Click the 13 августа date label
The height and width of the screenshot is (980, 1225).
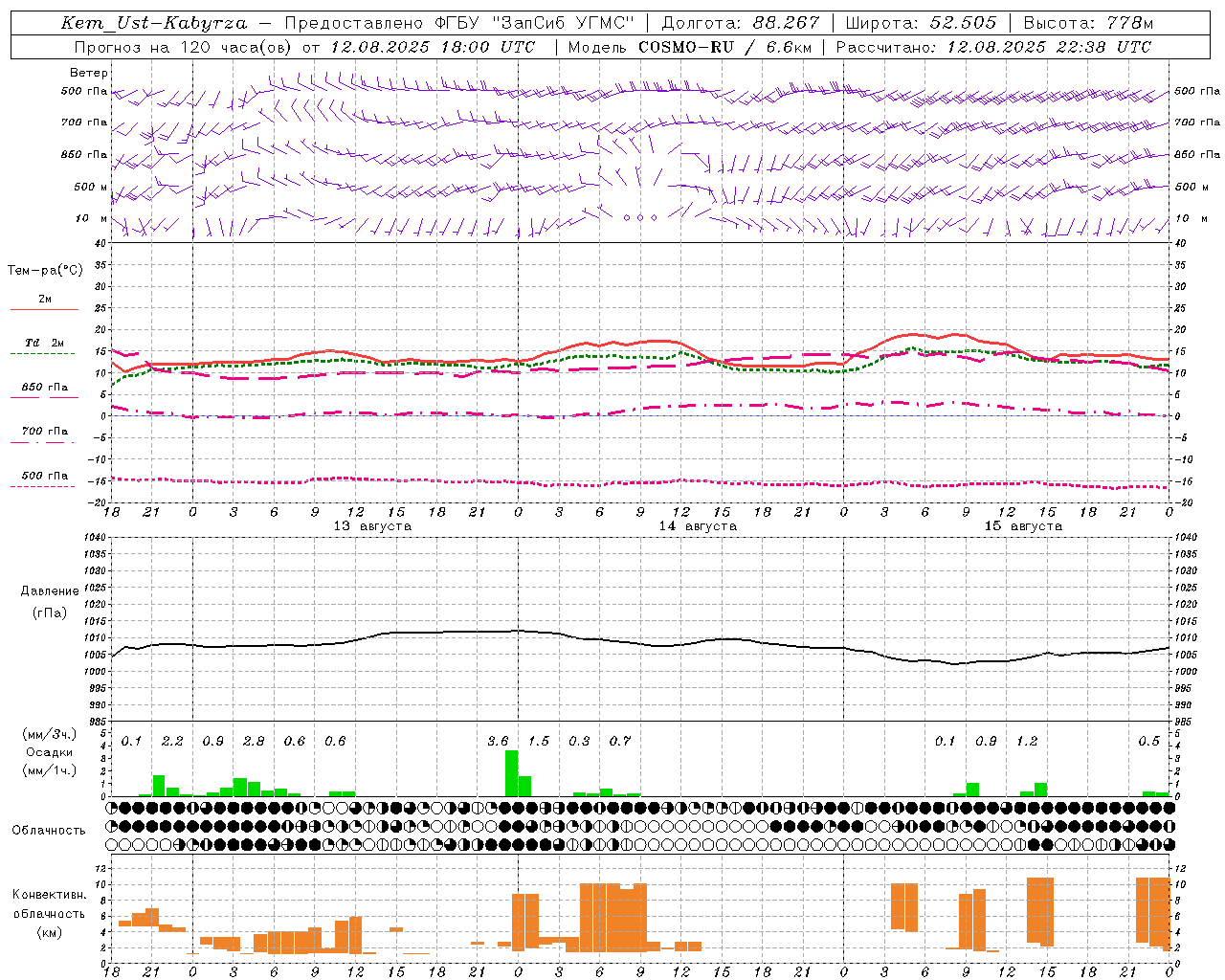coord(372,526)
